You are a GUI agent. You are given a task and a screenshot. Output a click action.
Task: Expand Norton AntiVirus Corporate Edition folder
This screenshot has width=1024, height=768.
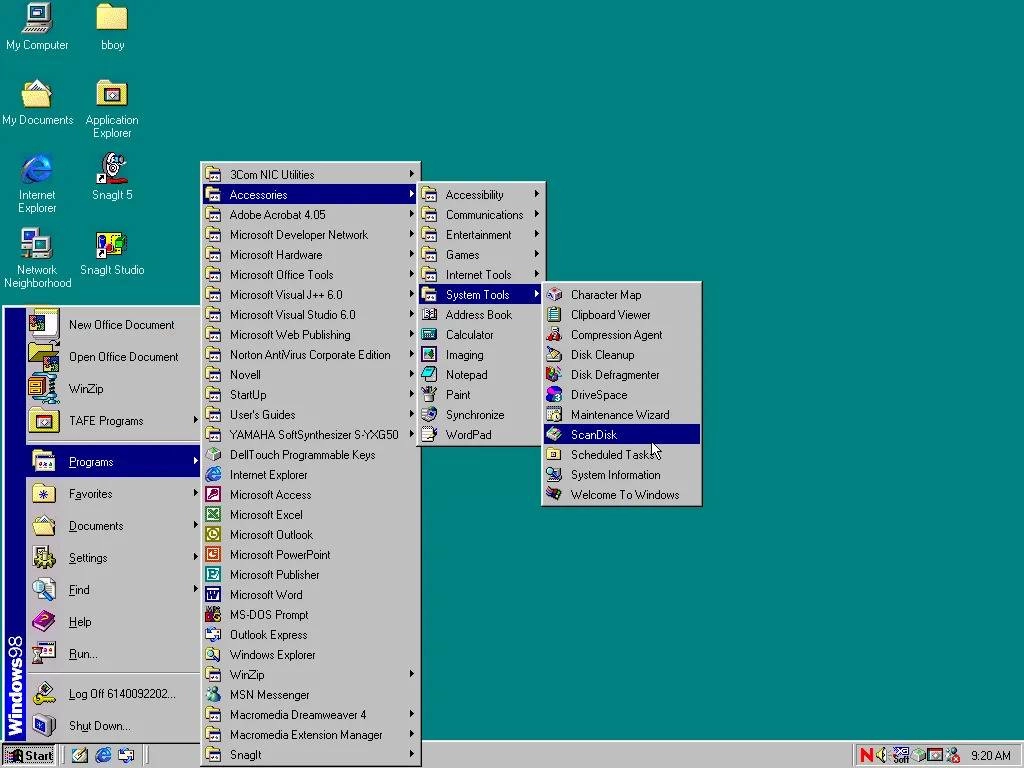310,355
